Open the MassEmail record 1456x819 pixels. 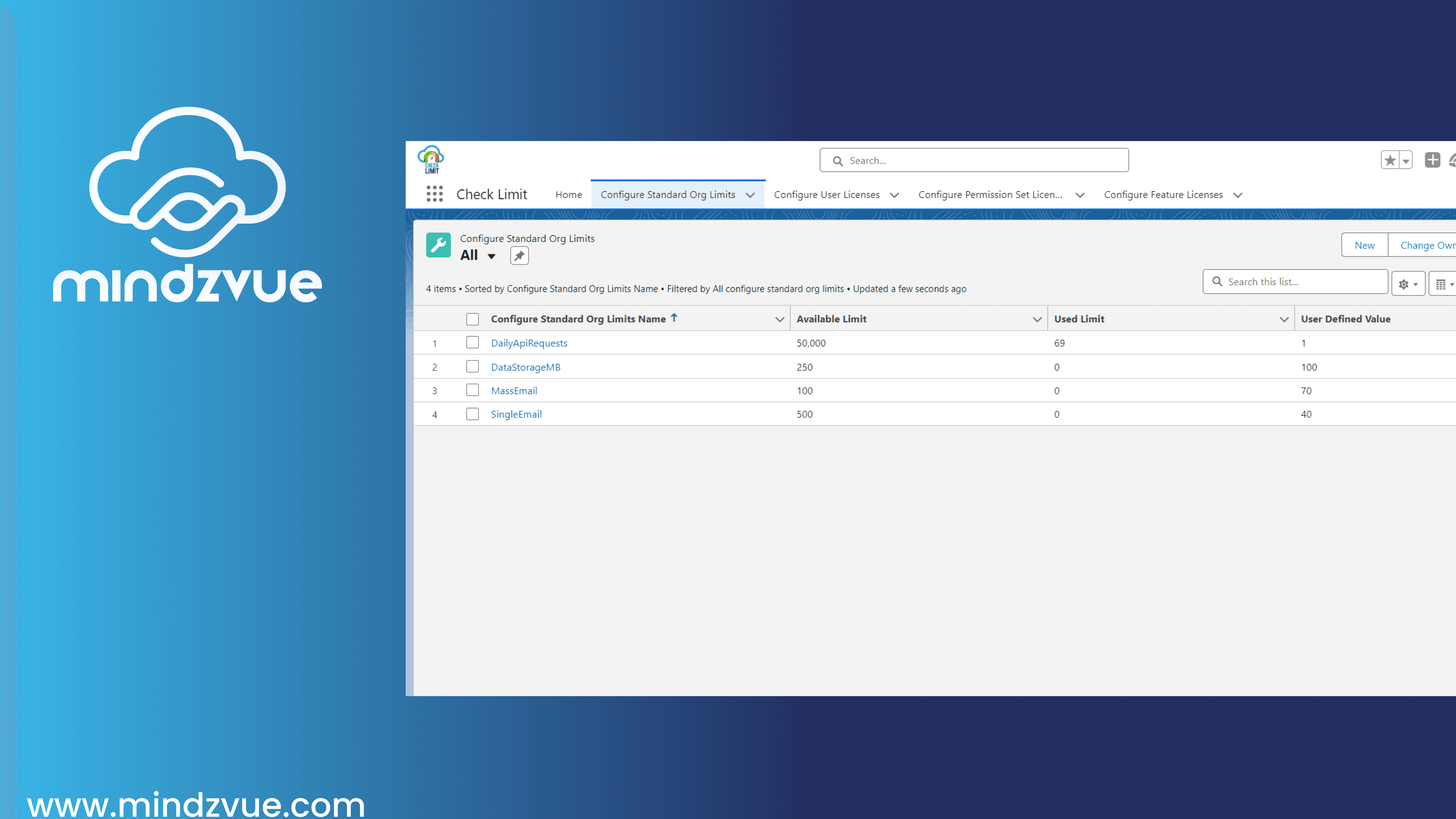click(x=514, y=391)
